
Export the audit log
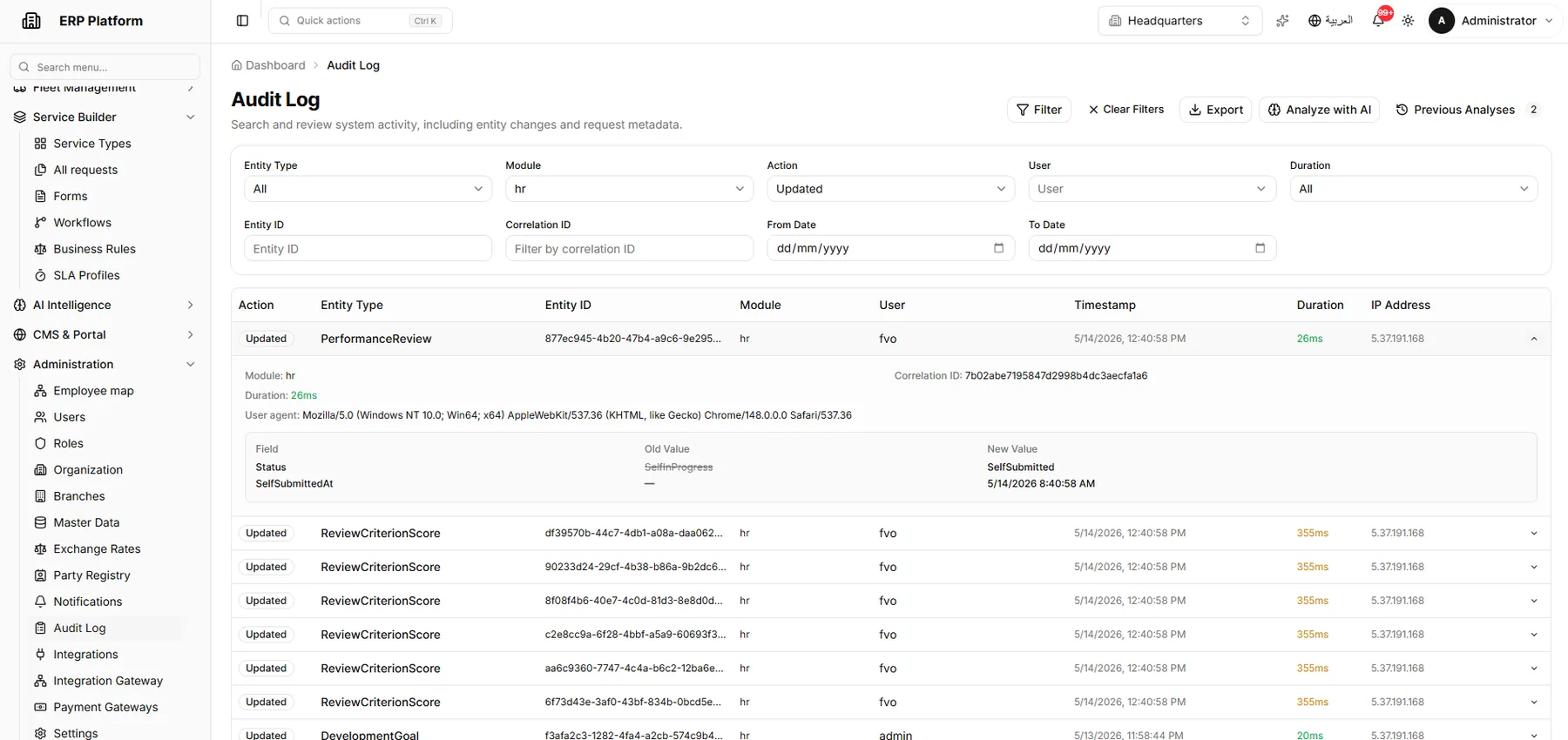click(1216, 110)
